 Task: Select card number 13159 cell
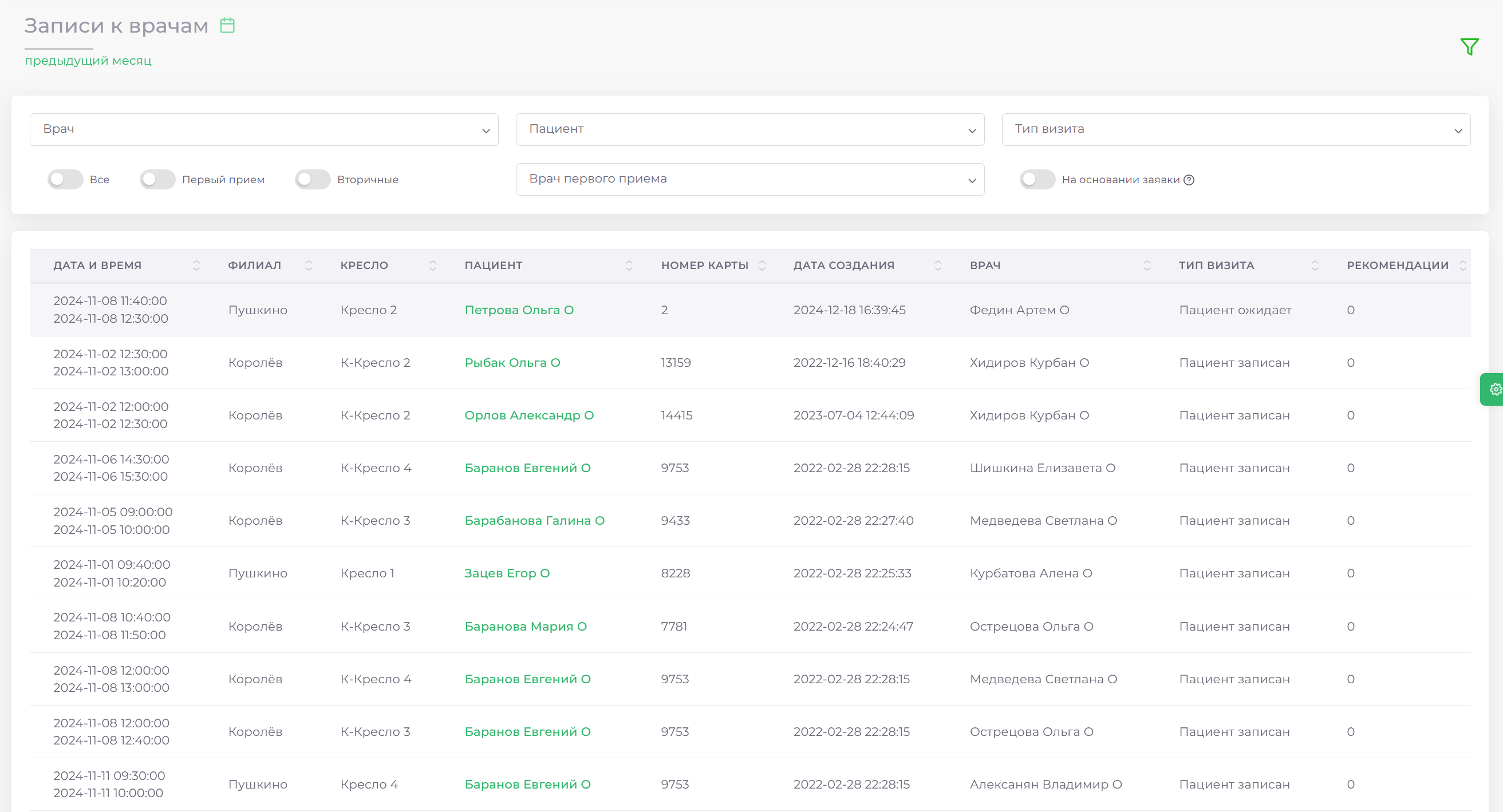pyautogui.click(x=676, y=363)
